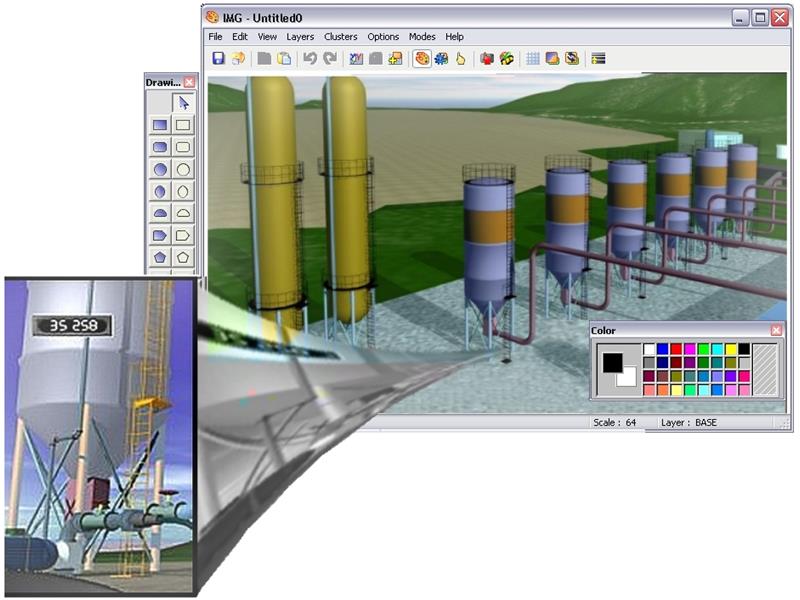Click the stacked bars list icon

pyautogui.click(x=598, y=59)
